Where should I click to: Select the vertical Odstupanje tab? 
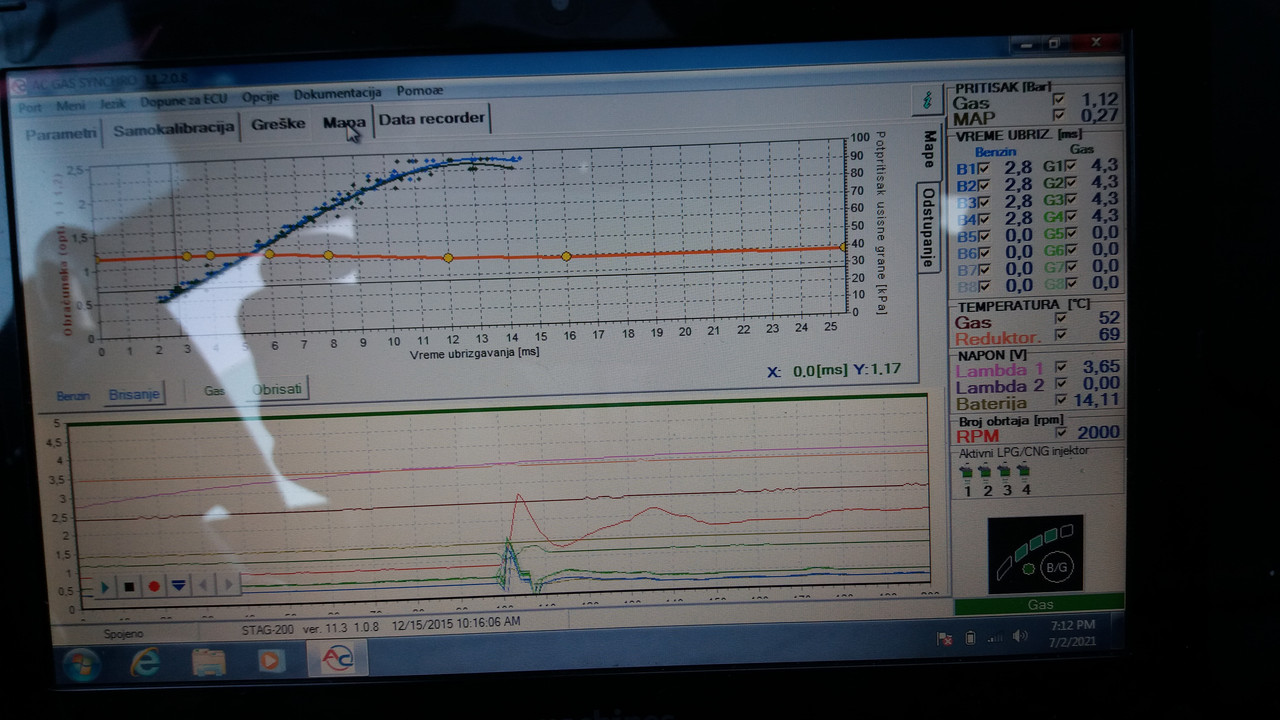click(928, 228)
